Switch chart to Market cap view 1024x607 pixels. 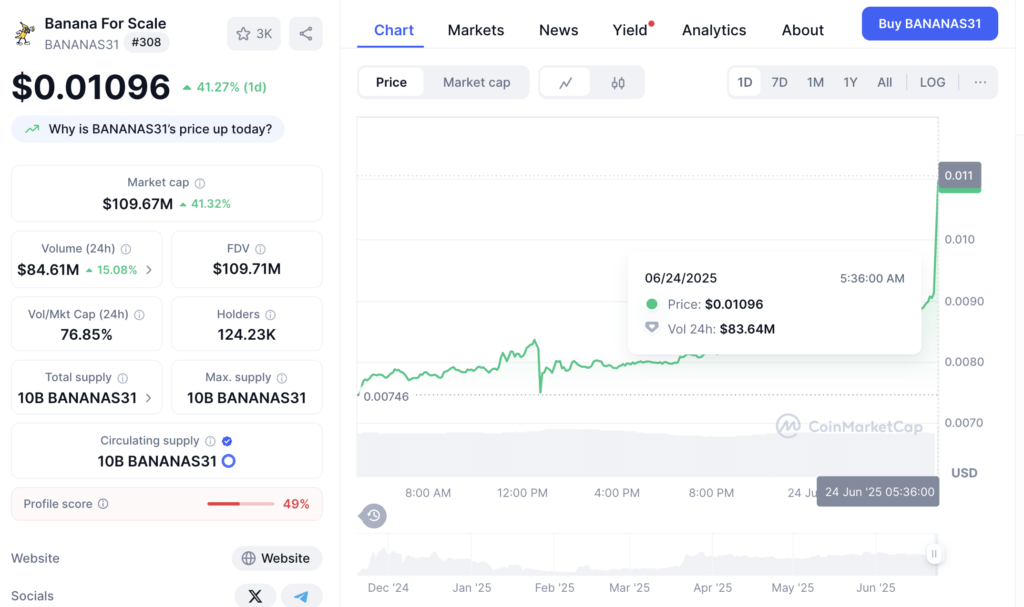(x=477, y=82)
